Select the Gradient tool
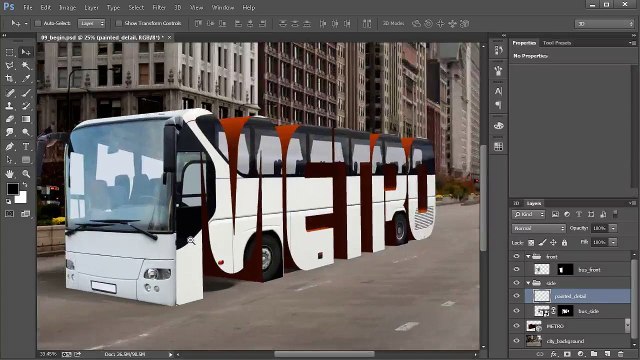 [x=26, y=119]
